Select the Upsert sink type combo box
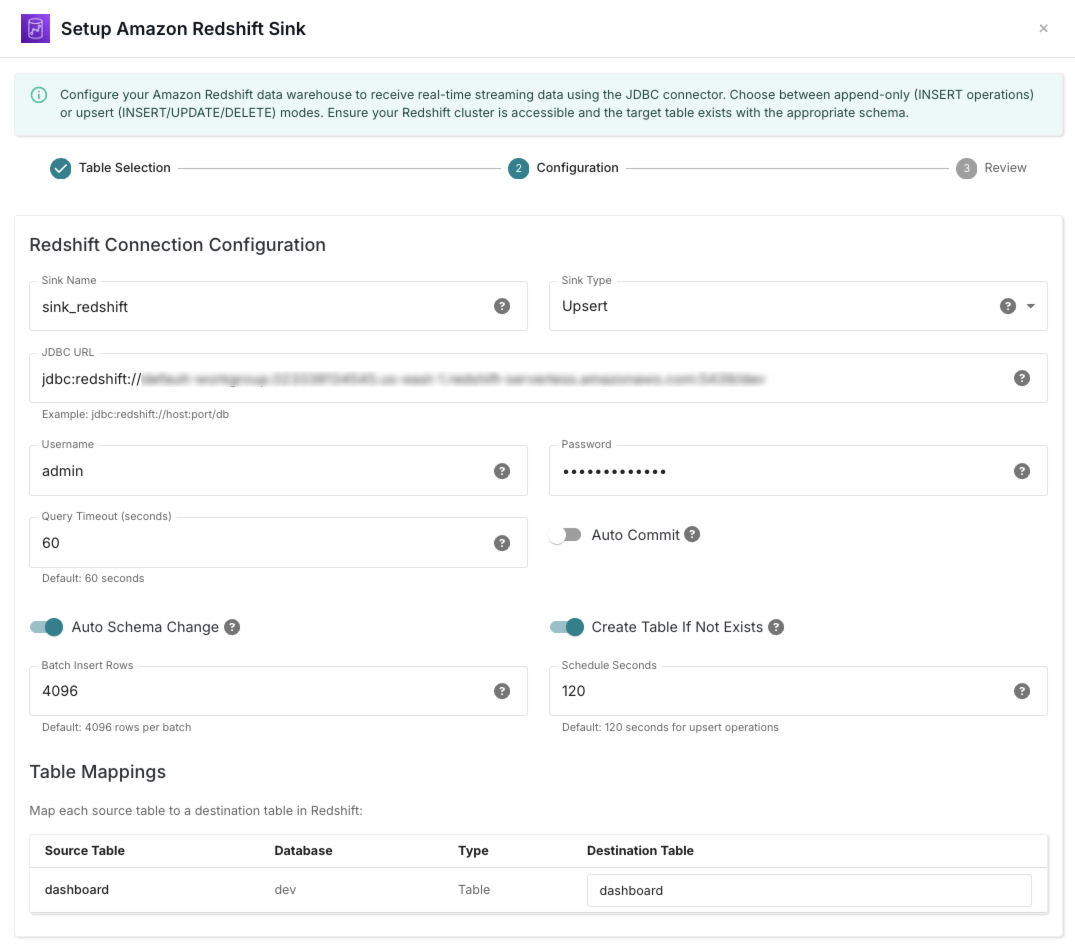1075x952 pixels. point(798,306)
